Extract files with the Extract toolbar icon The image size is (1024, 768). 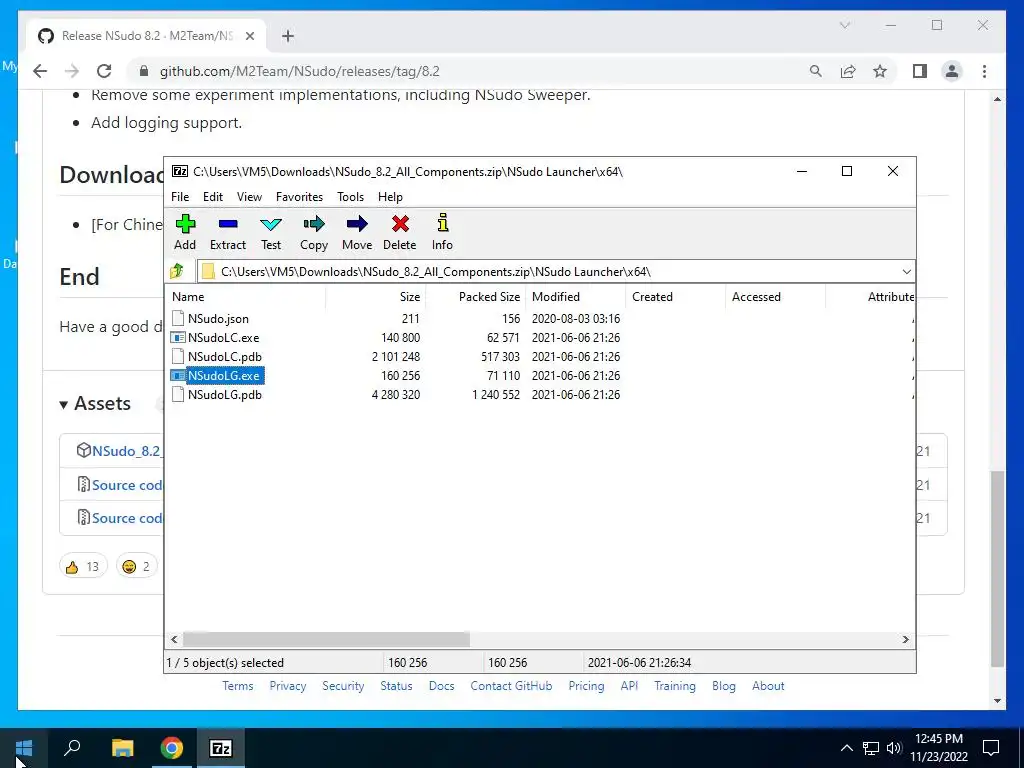pyautogui.click(x=227, y=232)
